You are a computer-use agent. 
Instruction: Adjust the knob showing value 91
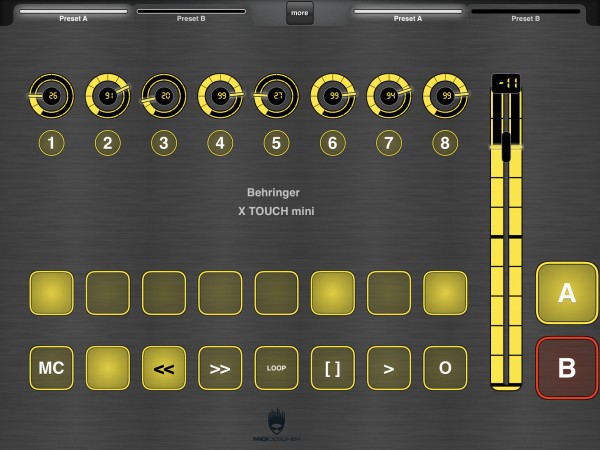(x=108, y=96)
